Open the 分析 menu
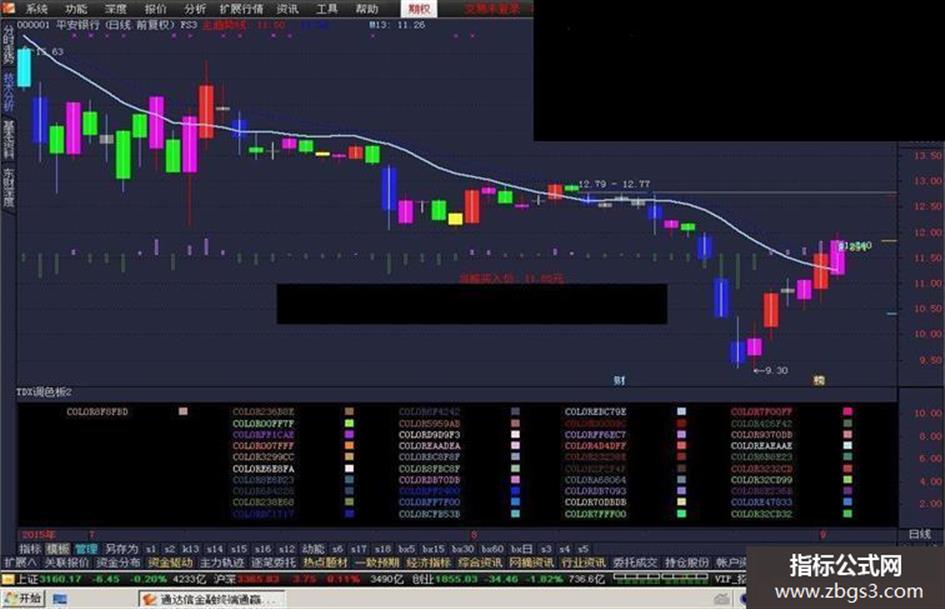The width and height of the screenshot is (945, 609). (x=195, y=8)
